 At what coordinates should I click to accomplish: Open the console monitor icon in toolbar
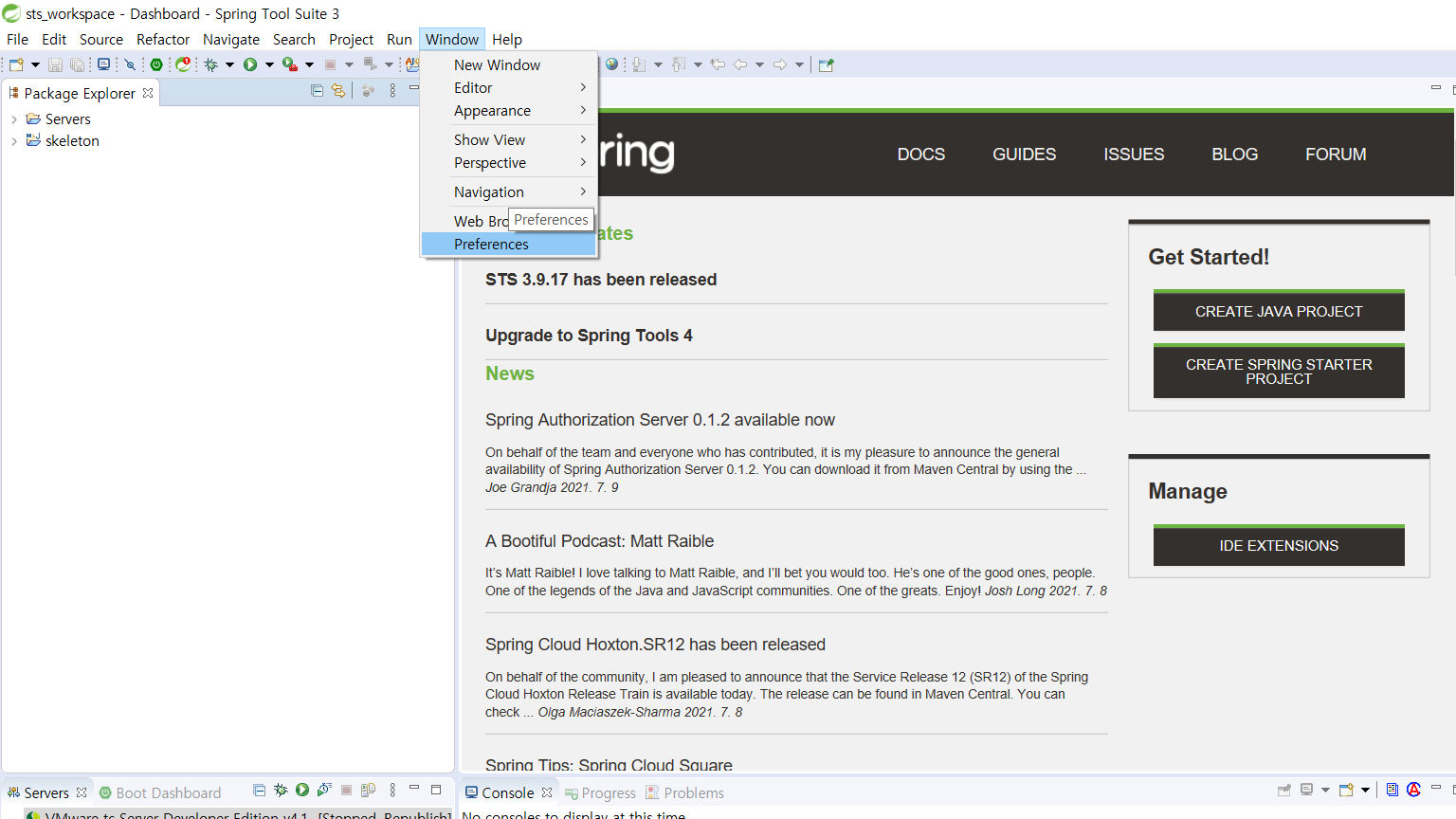tap(103, 64)
